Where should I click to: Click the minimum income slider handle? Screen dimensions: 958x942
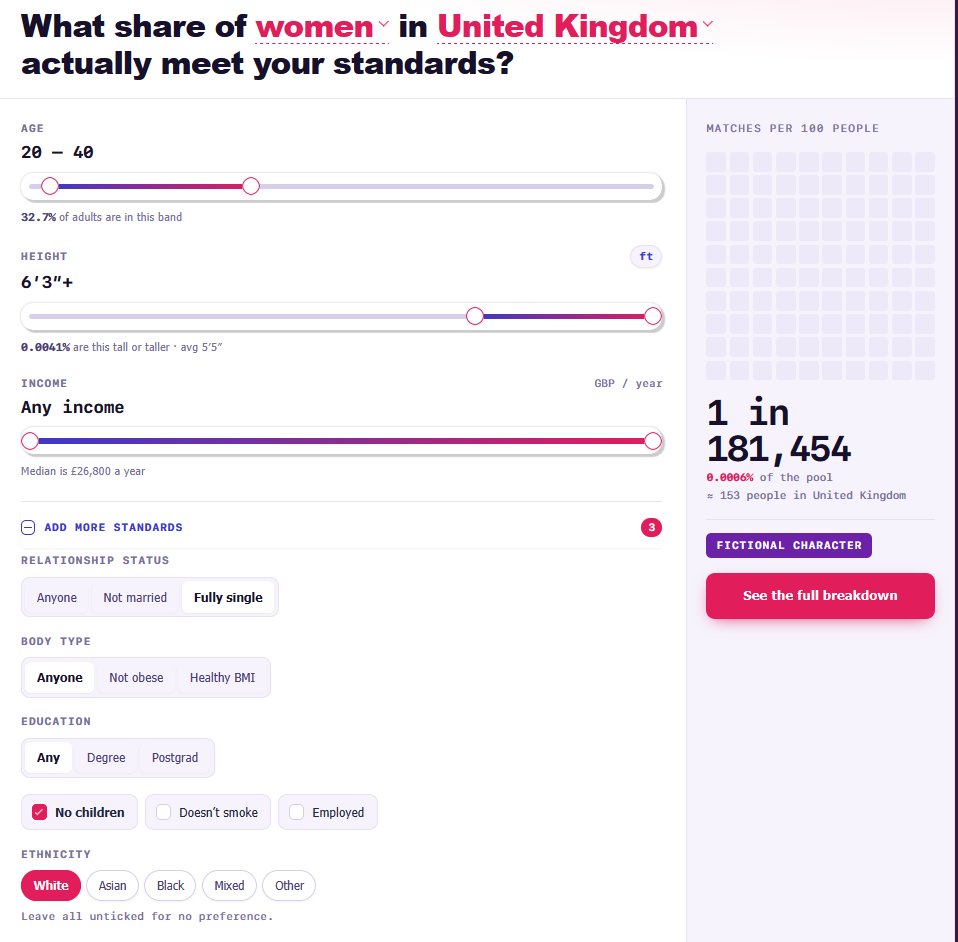29,440
